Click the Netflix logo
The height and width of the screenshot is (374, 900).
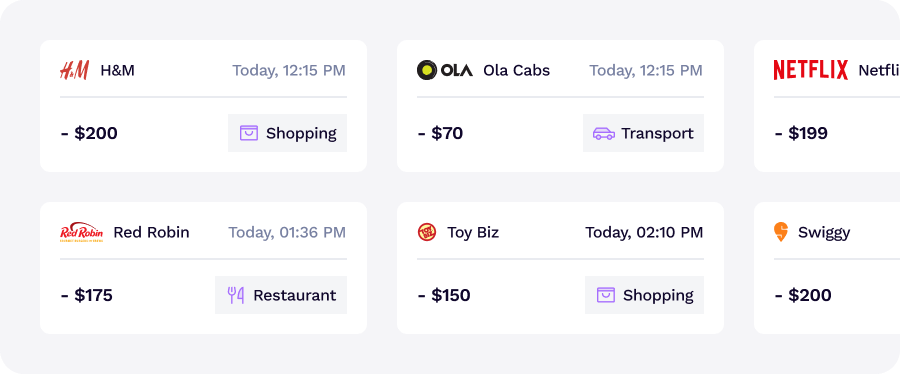point(810,70)
